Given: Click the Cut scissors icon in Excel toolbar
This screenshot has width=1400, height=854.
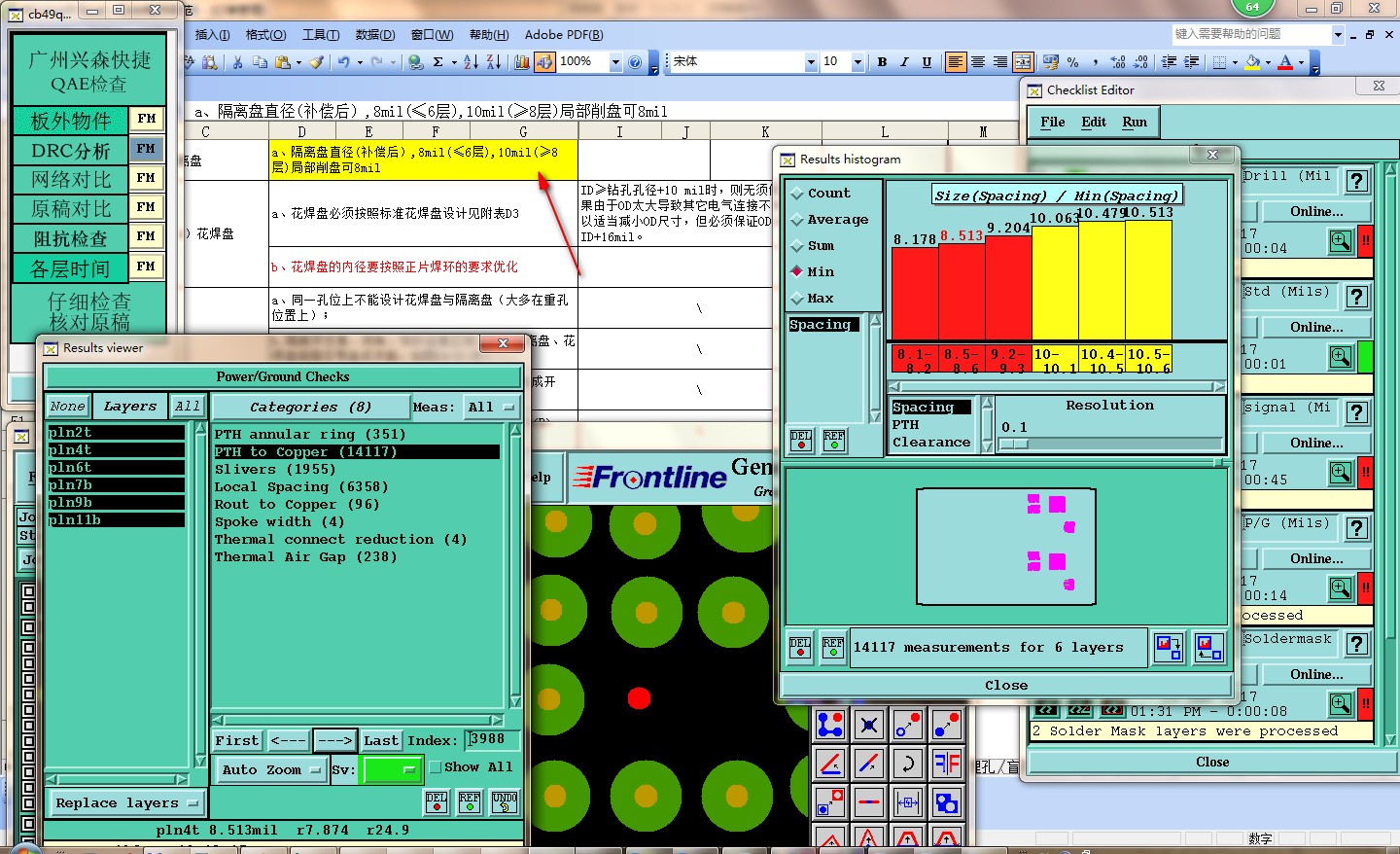Looking at the screenshot, I should [x=238, y=61].
